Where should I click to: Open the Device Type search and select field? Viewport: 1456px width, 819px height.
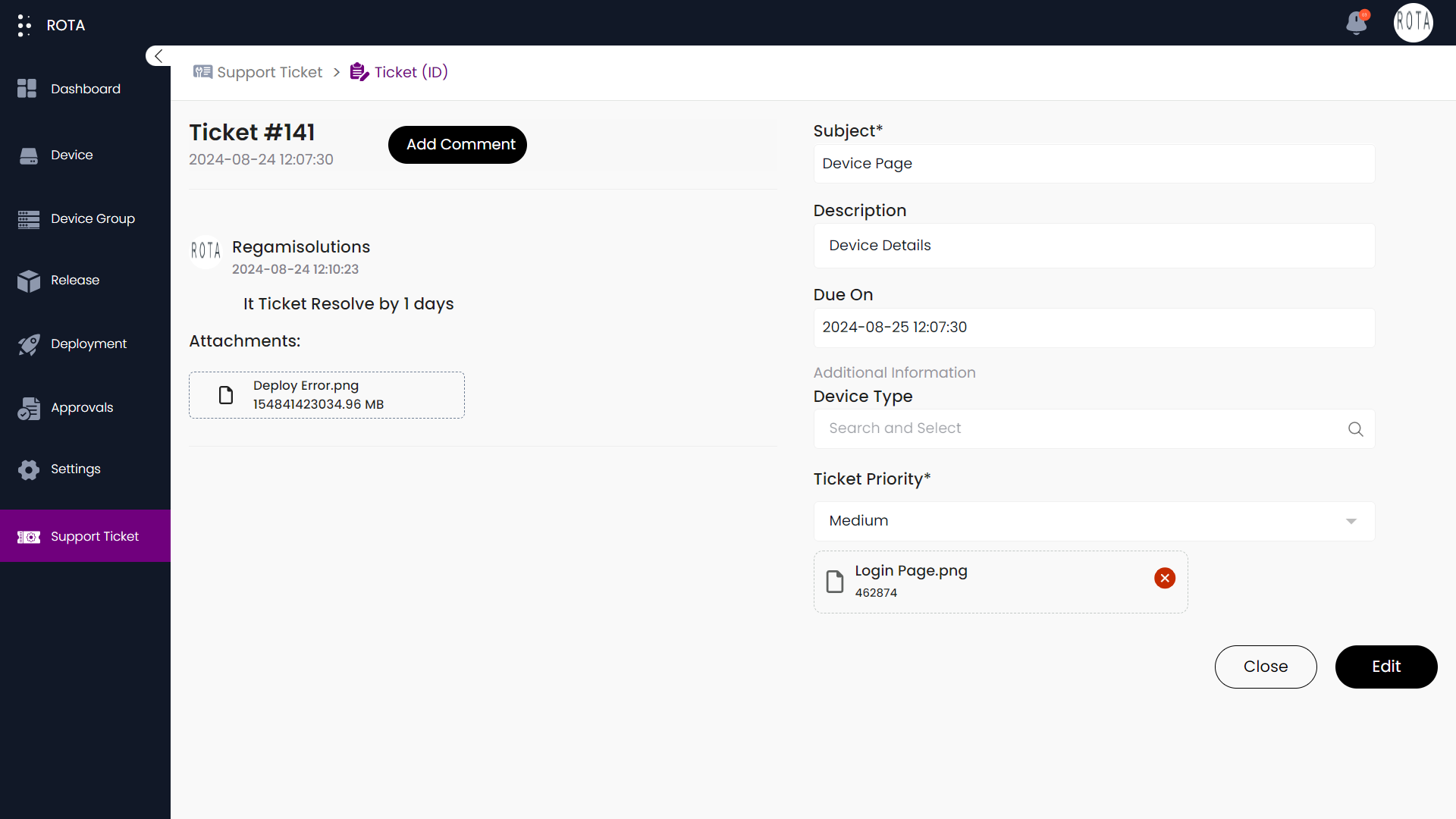(x=1094, y=428)
